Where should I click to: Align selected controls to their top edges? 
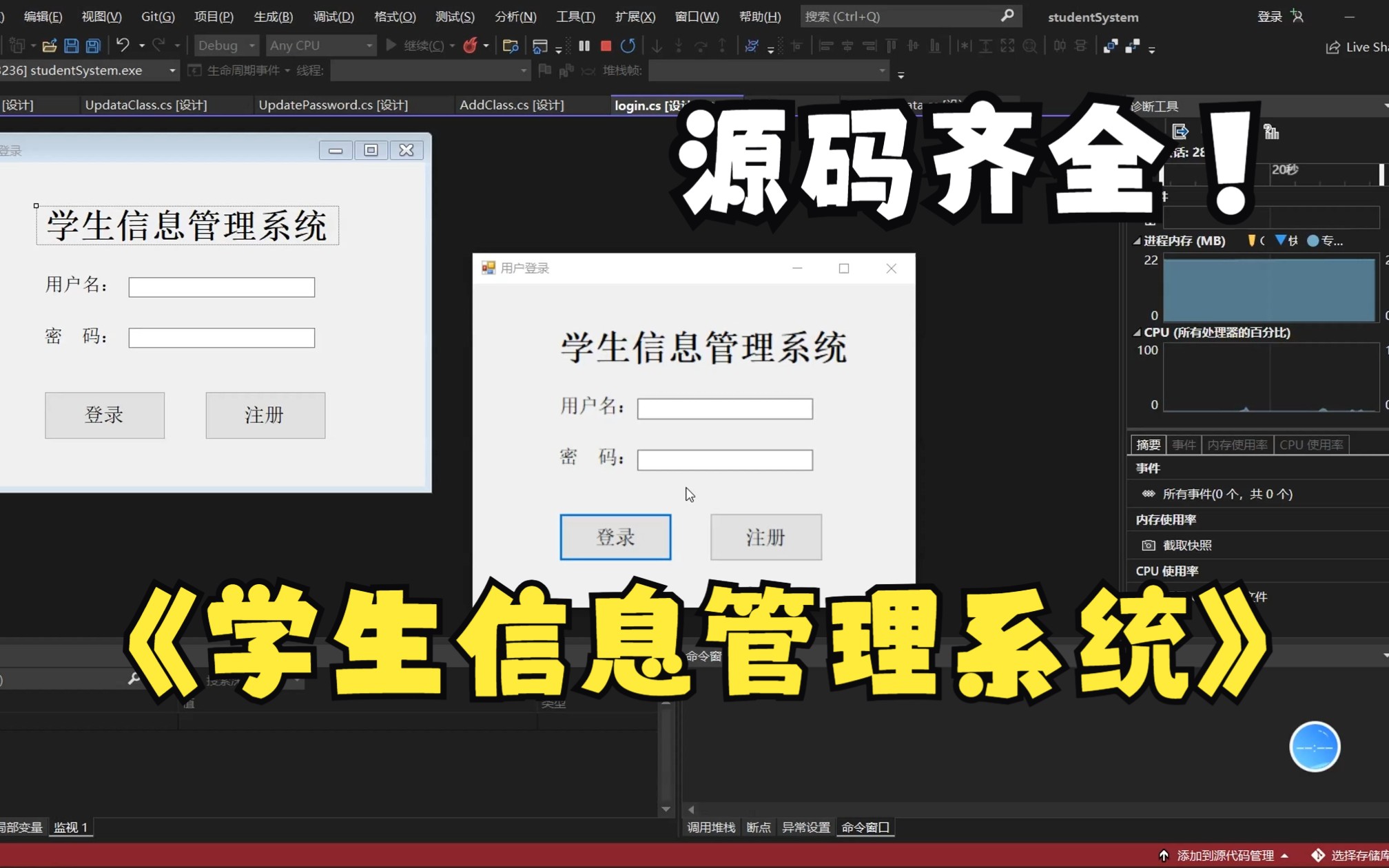pyautogui.click(x=892, y=46)
